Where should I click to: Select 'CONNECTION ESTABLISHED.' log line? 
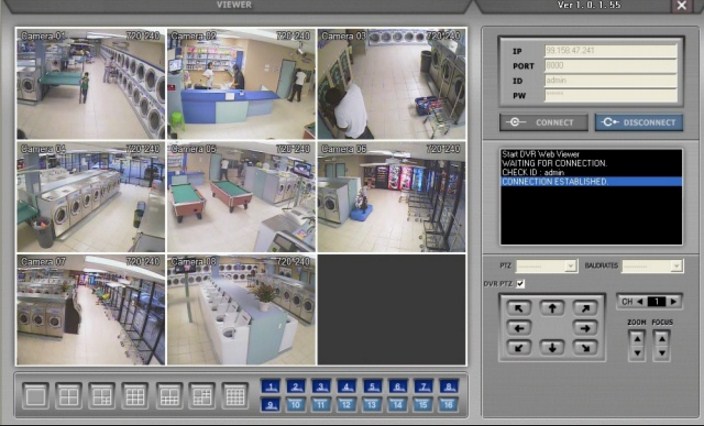[591, 182]
